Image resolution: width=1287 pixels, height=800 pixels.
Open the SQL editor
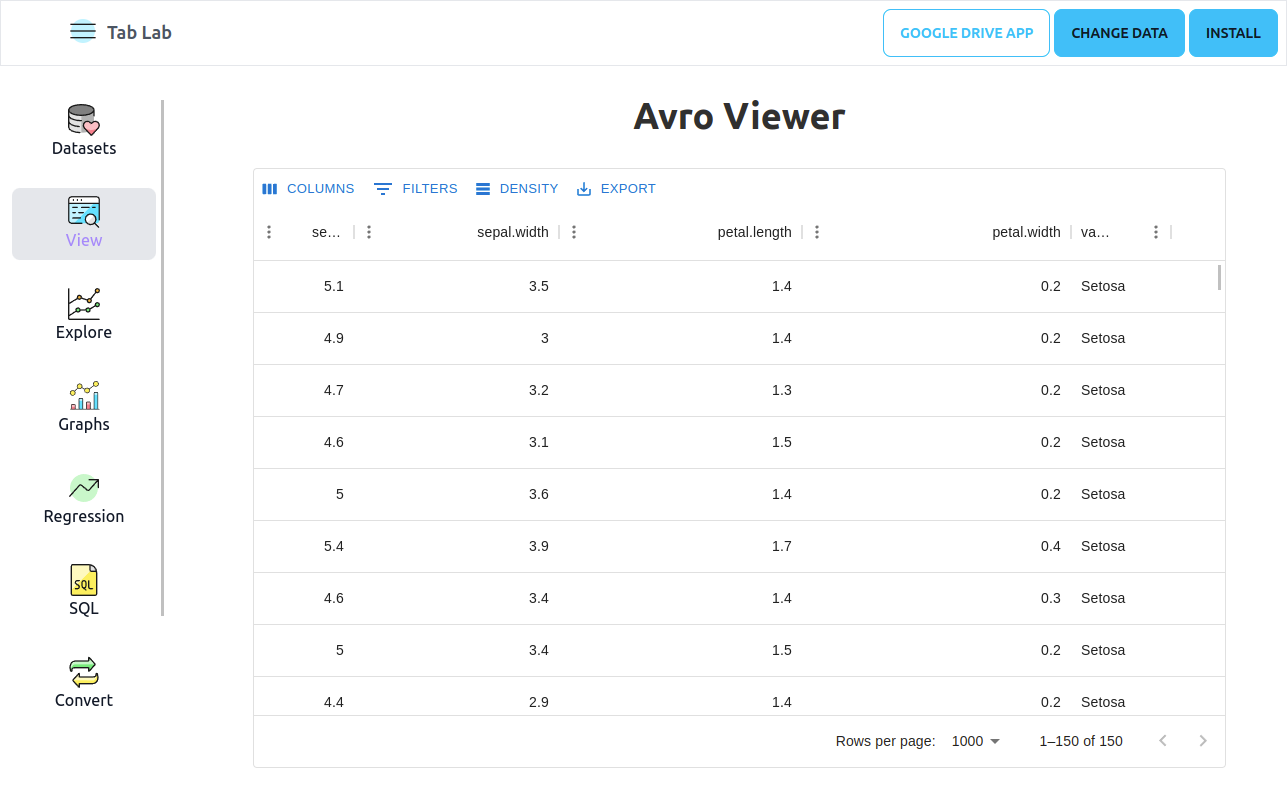tap(83, 588)
